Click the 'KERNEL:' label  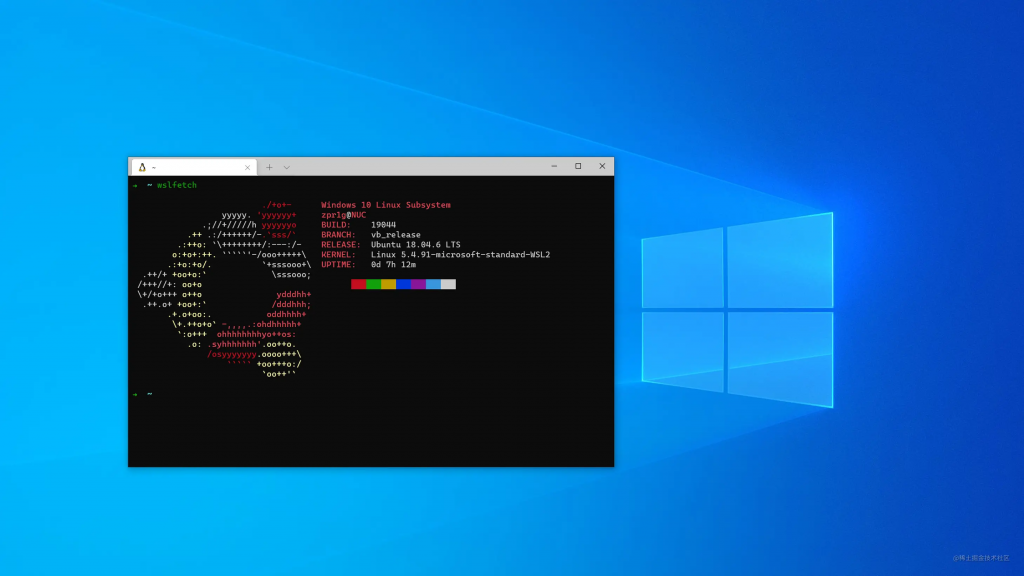[x=338, y=255]
